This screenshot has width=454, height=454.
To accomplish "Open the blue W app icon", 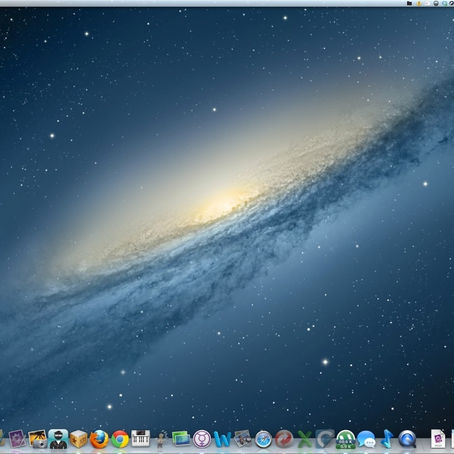I will coord(222,439).
